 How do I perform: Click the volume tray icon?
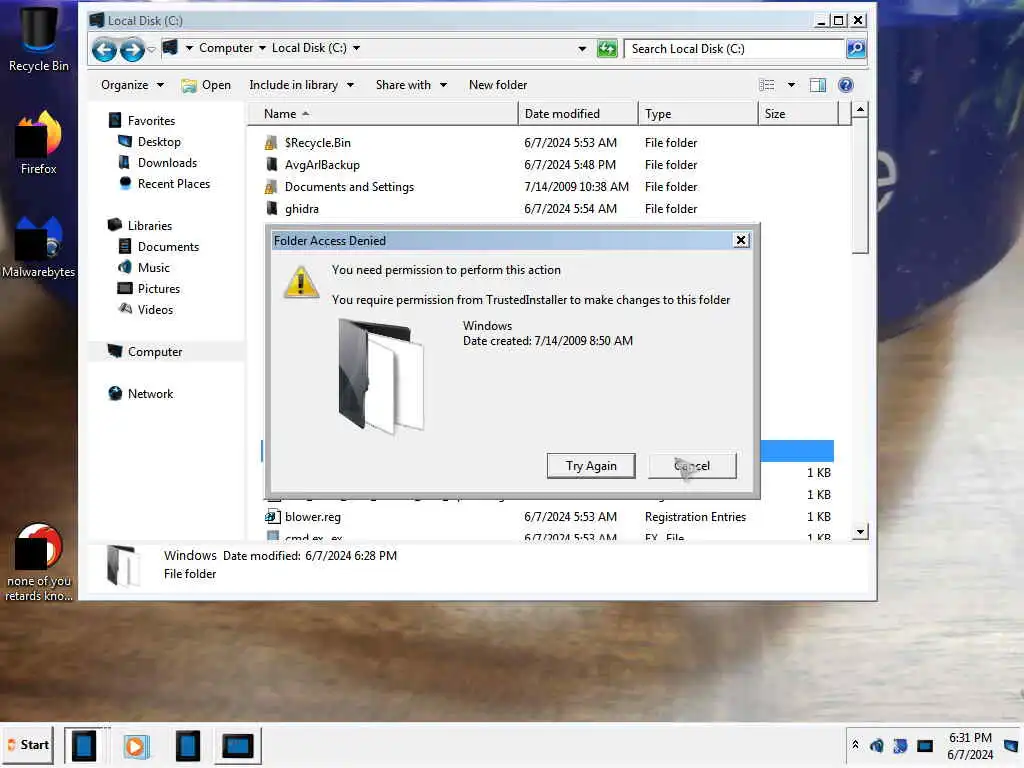point(876,745)
